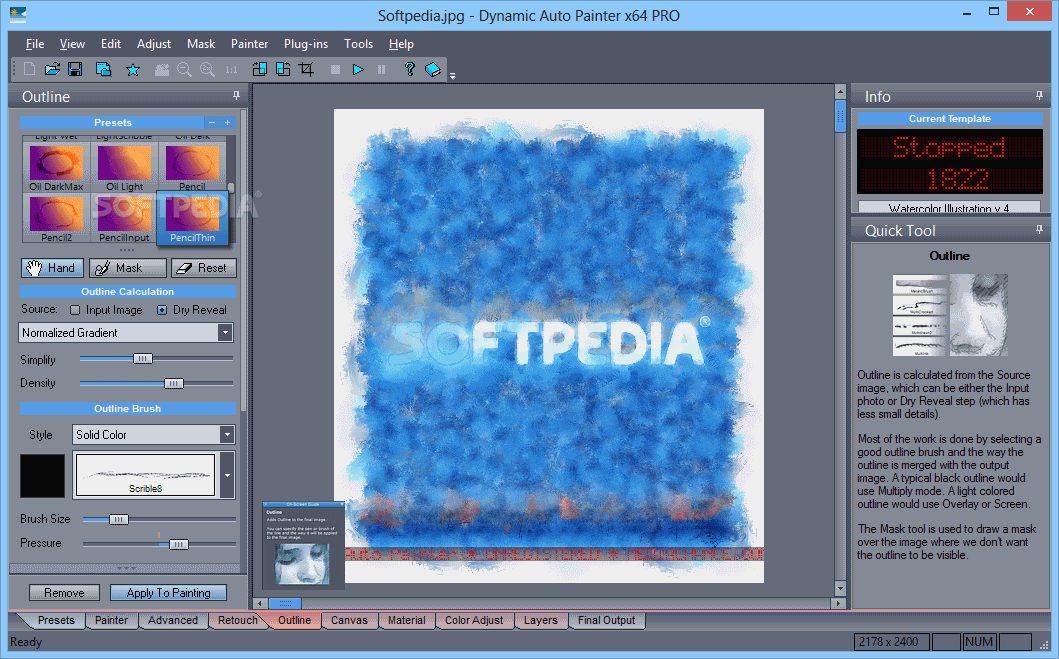Open the Painter menu
The image size is (1059, 659).
coord(249,44)
